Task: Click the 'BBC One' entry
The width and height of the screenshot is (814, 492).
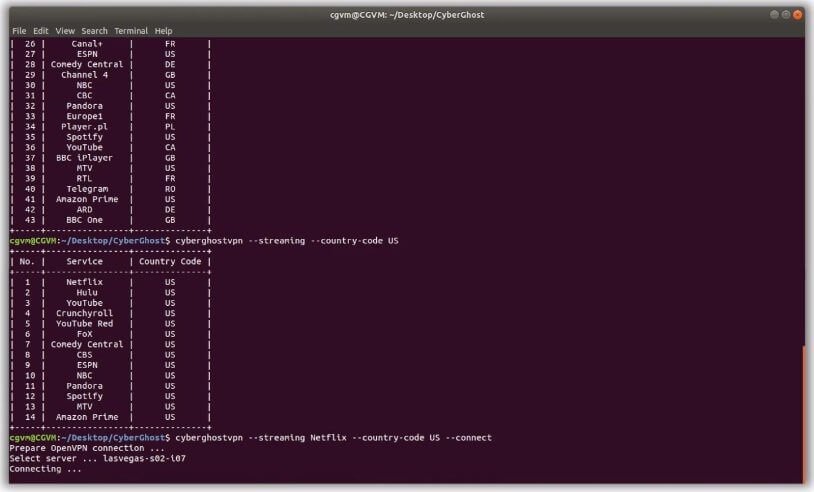Action: [x=84, y=220]
